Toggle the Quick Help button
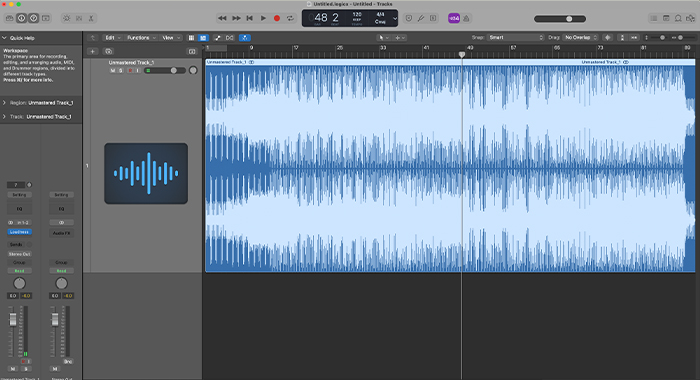The image size is (700, 380). point(33,18)
